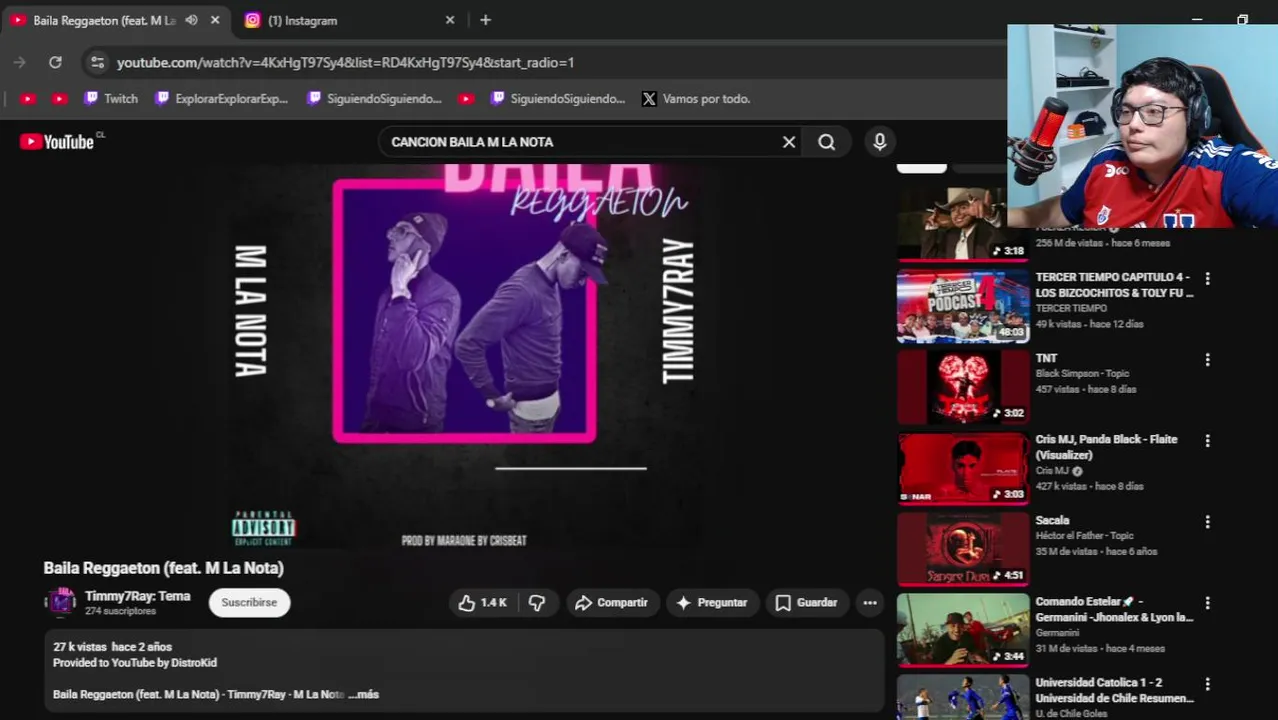Viewport: 1278px width, 720px height.
Task: Open more actions ellipsis beside Guardar
Action: [x=870, y=603]
